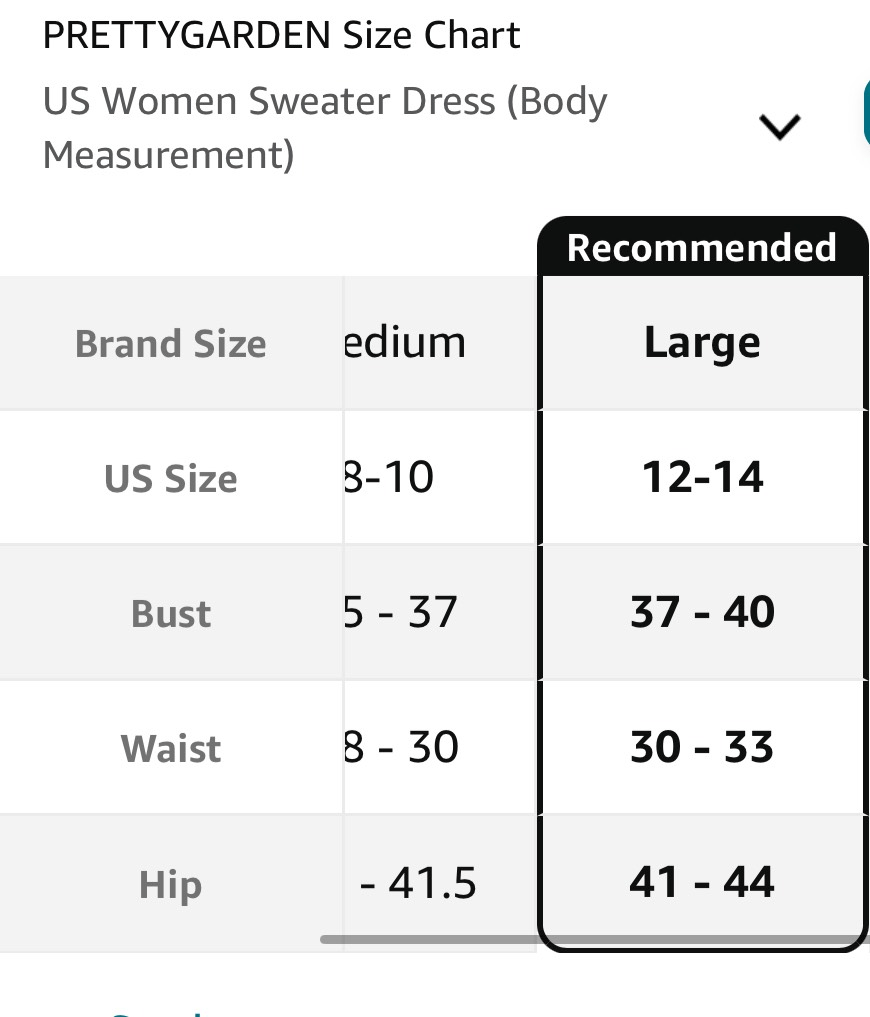
Task: Open the US Women Sweater Dress selector
Action: pyautogui.click(x=422, y=128)
